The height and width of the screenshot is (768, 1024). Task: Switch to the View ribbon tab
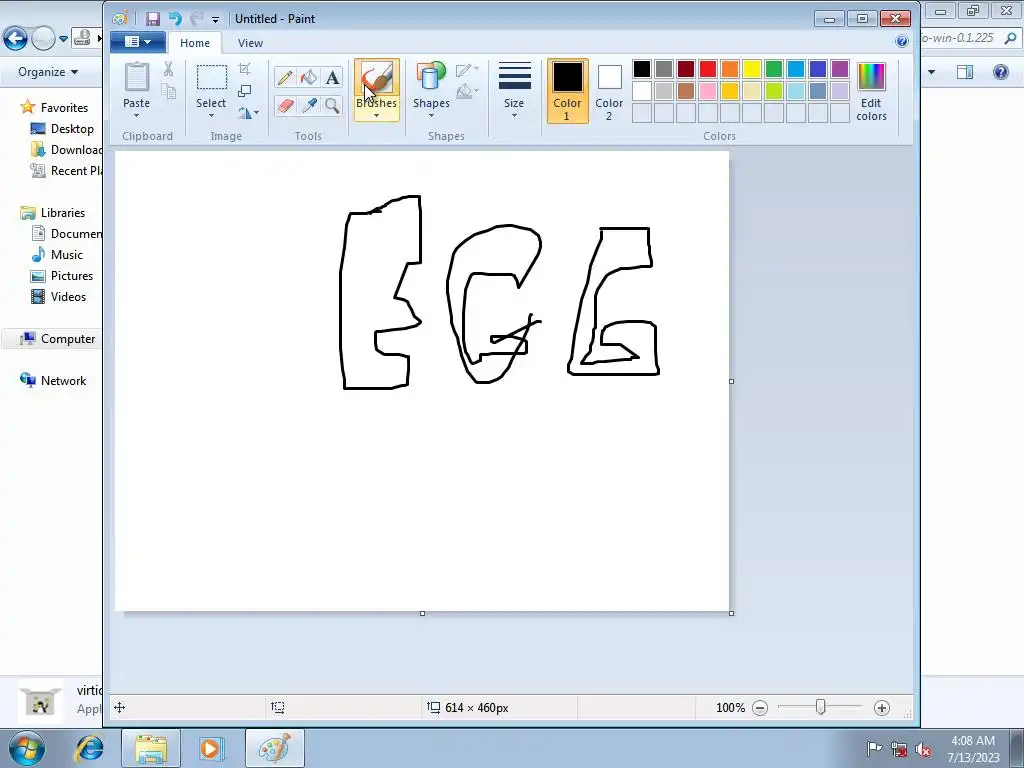pos(250,43)
